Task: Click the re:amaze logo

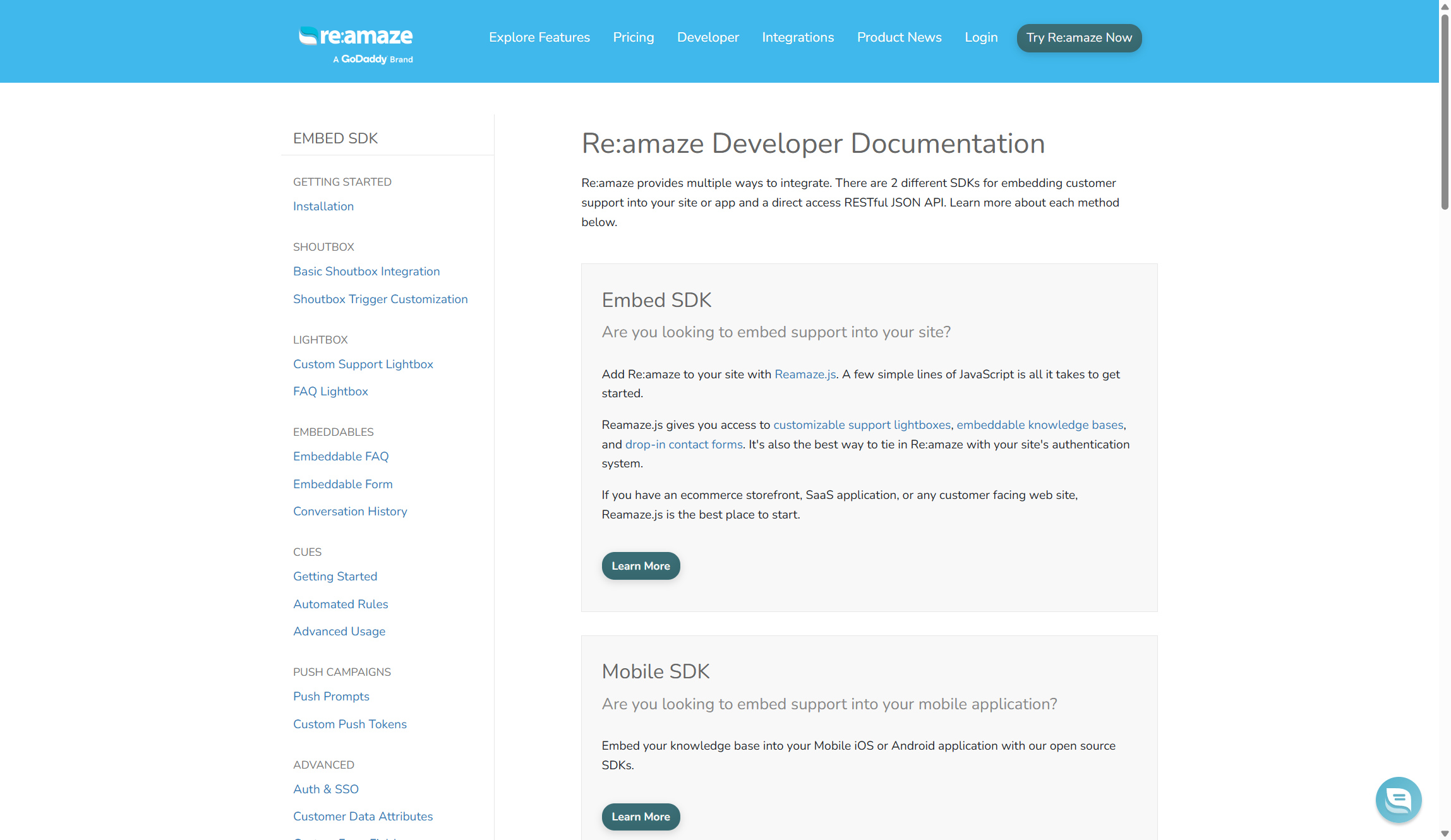Action: tap(356, 36)
